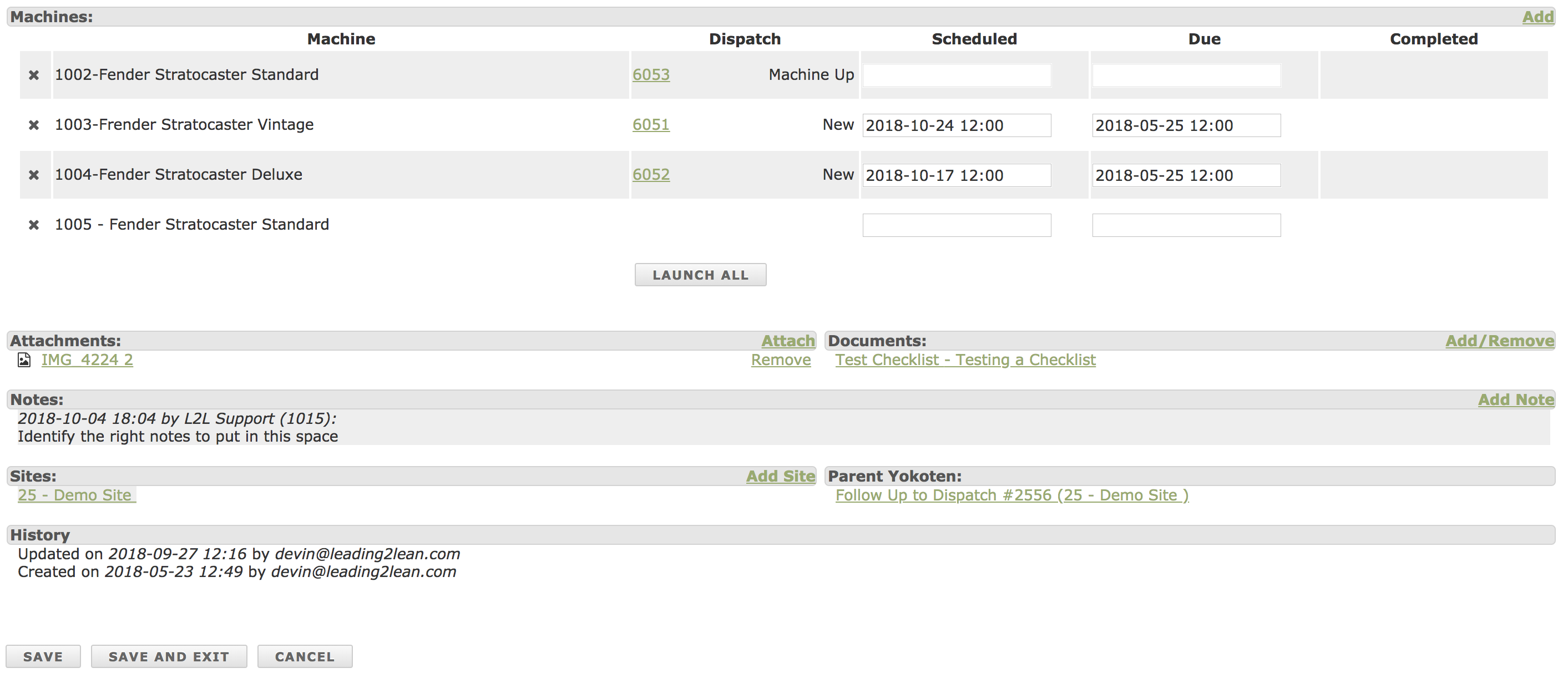Add a new machine via Add link
Image resolution: width=1568 pixels, height=678 pixels.
[1537, 17]
